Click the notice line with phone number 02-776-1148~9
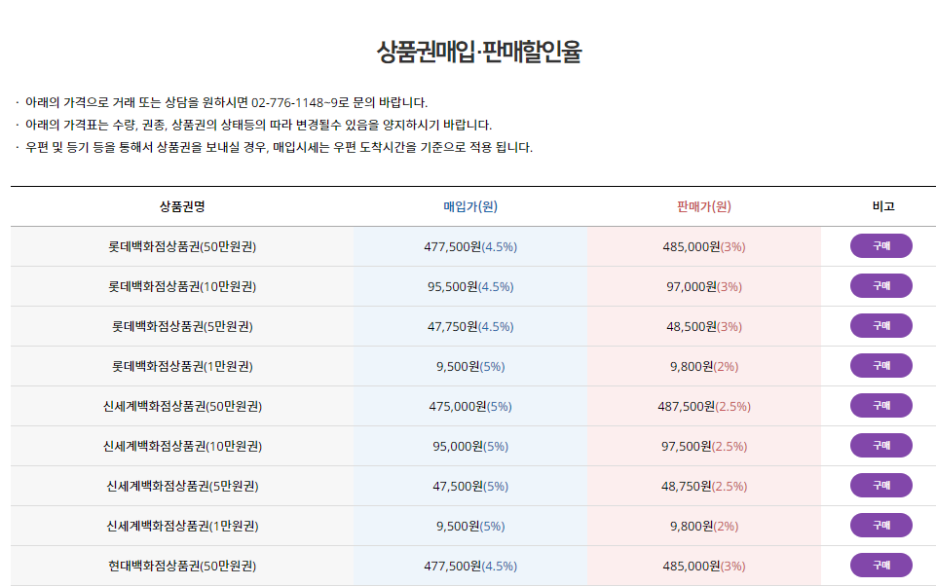936x586 pixels. pos(226,103)
